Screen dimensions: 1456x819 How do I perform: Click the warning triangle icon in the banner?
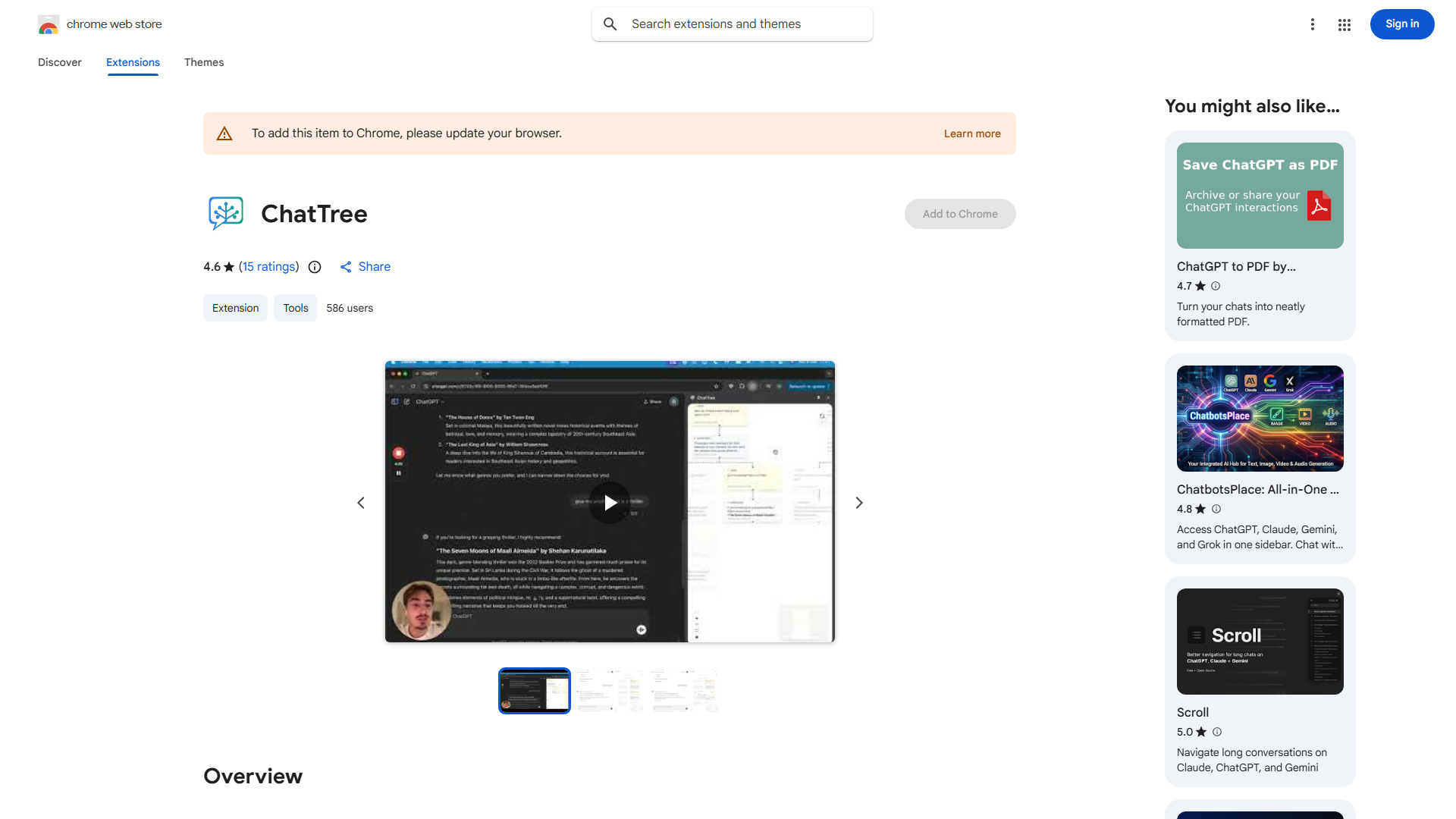click(x=224, y=133)
